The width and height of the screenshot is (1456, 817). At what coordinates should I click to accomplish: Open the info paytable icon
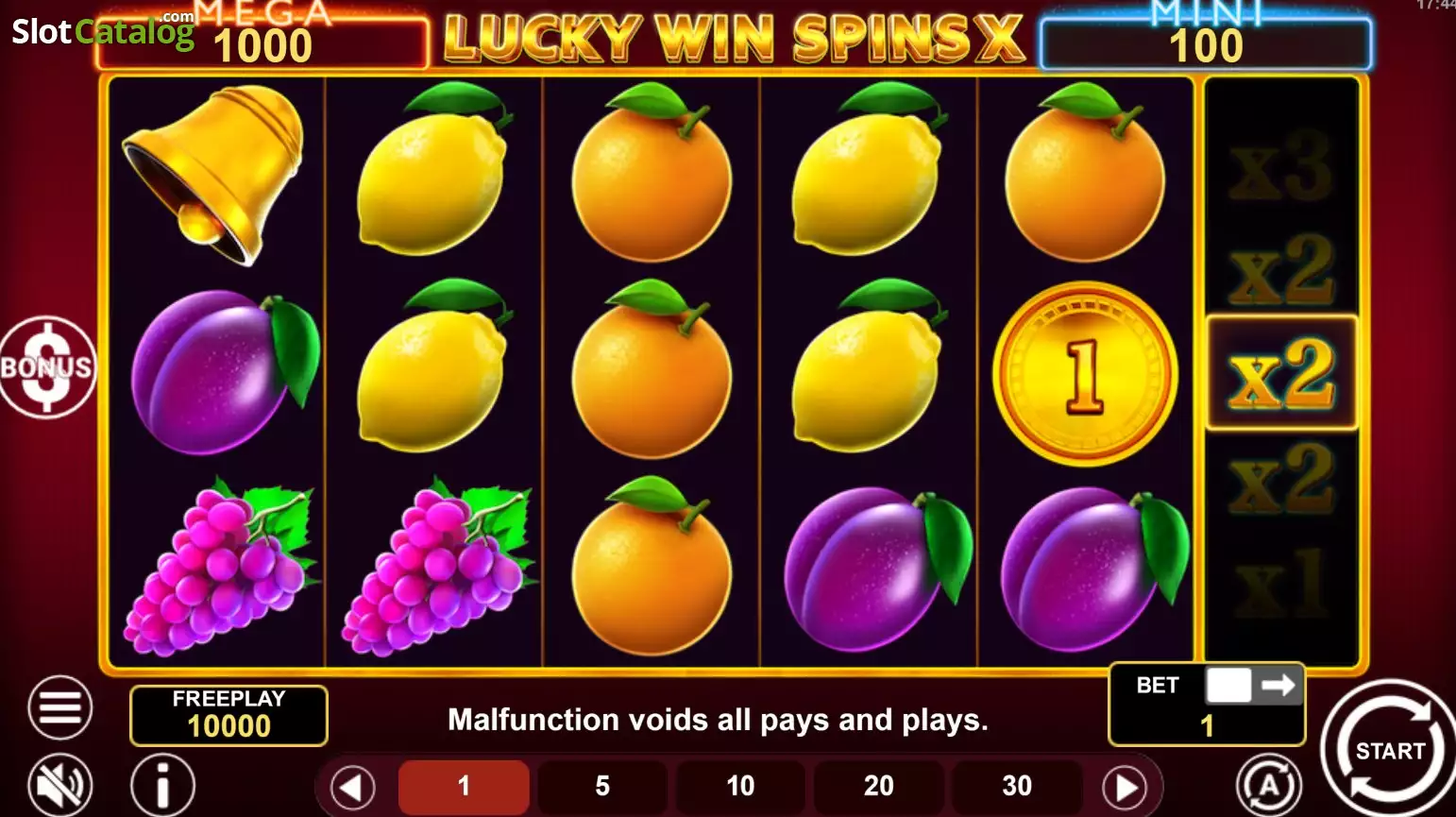pyautogui.click(x=162, y=785)
